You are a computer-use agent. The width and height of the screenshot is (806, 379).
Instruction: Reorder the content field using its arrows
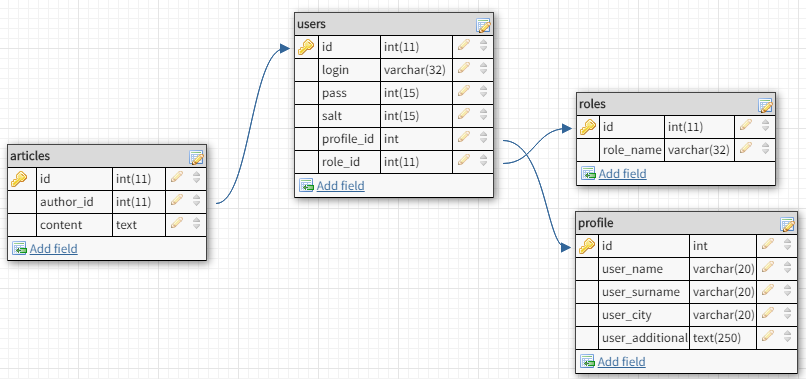click(x=196, y=223)
